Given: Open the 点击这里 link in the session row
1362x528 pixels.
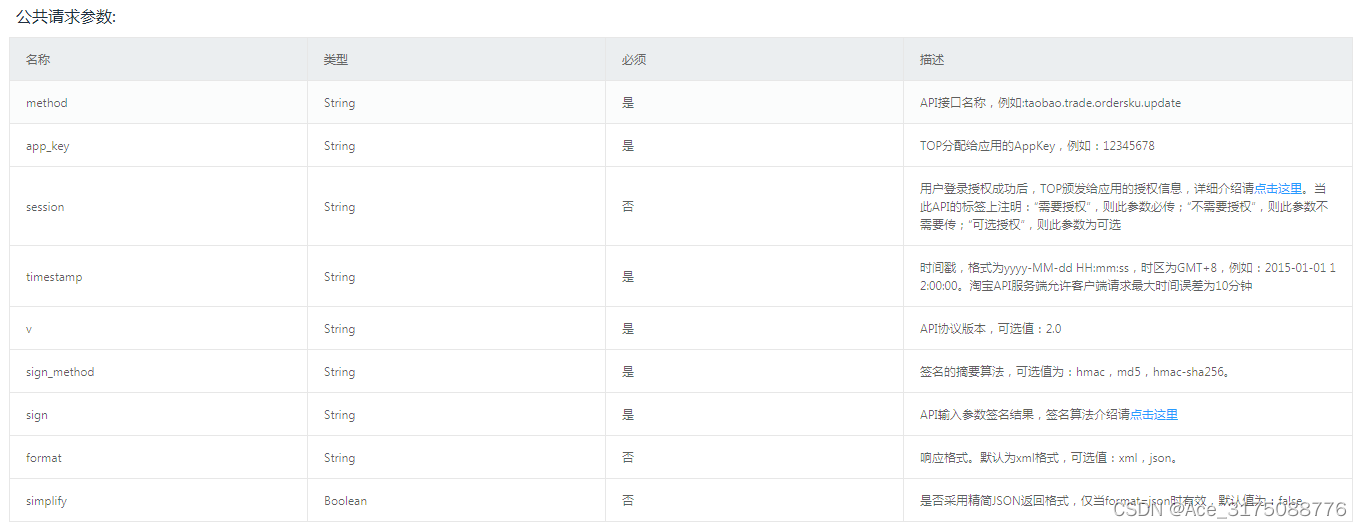Looking at the screenshot, I should tap(1279, 188).
